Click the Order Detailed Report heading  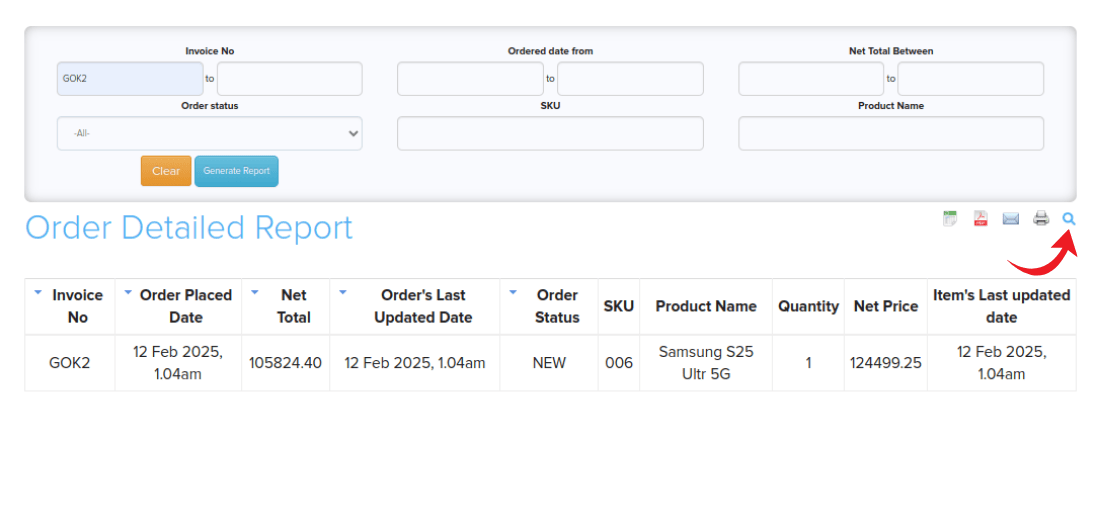189,228
